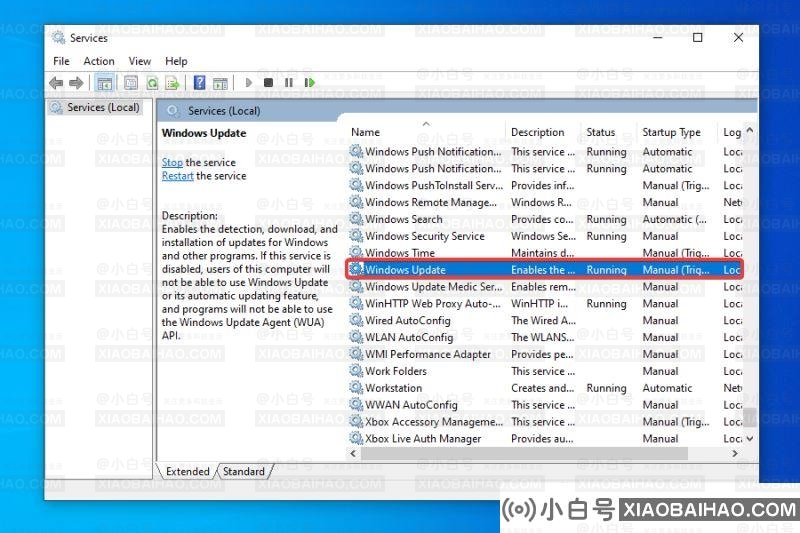Click the Services window title icon
Viewport: 800px width, 533px height.
(x=59, y=37)
